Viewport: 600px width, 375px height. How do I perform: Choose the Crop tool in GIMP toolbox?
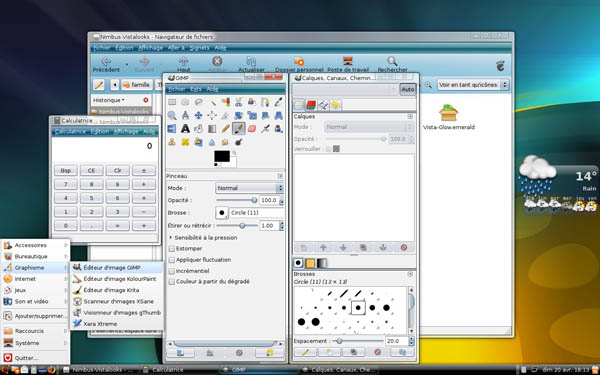pyautogui.click(x=225, y=115)
